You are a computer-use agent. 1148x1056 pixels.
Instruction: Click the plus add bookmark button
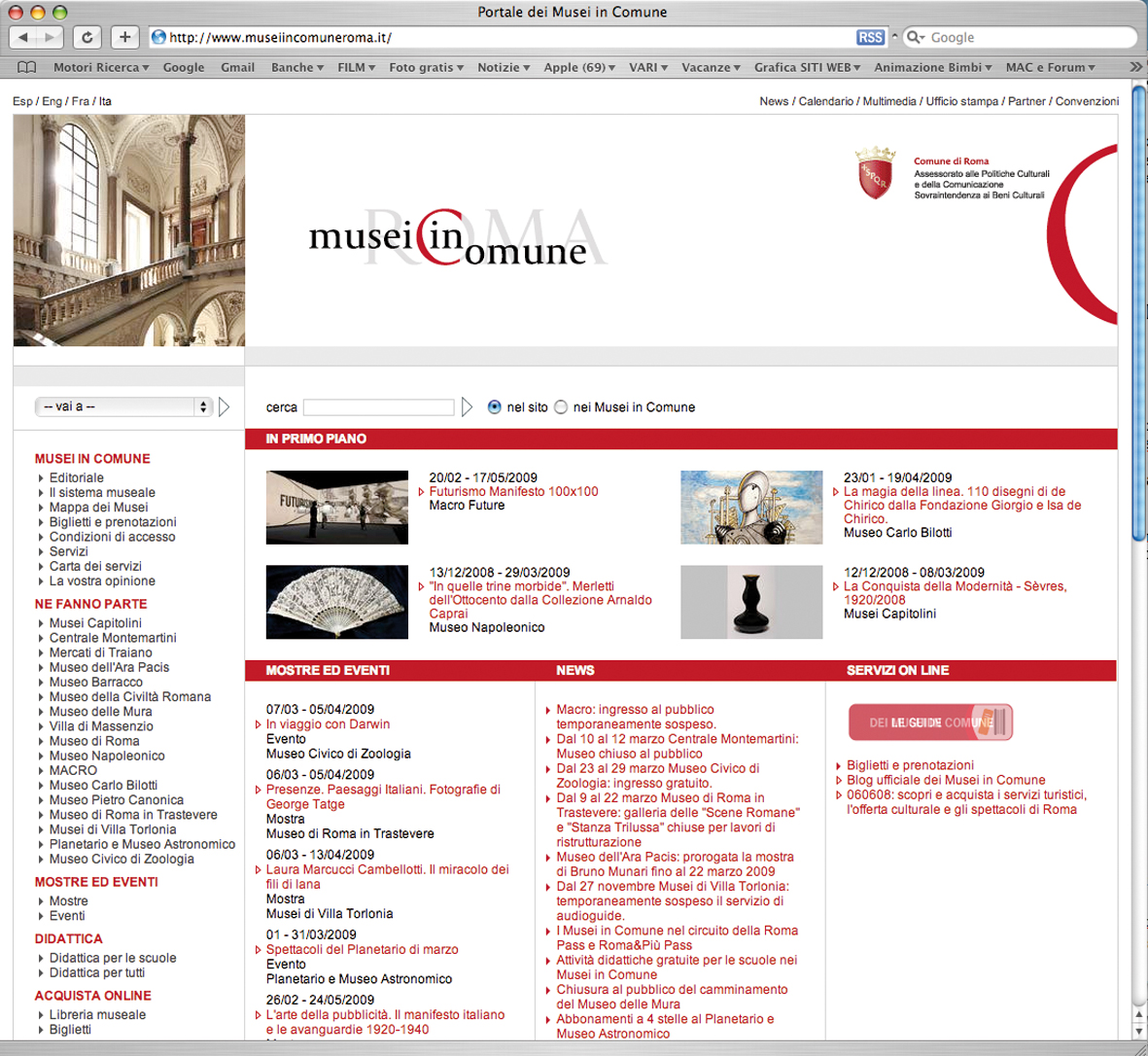[125, 37]
